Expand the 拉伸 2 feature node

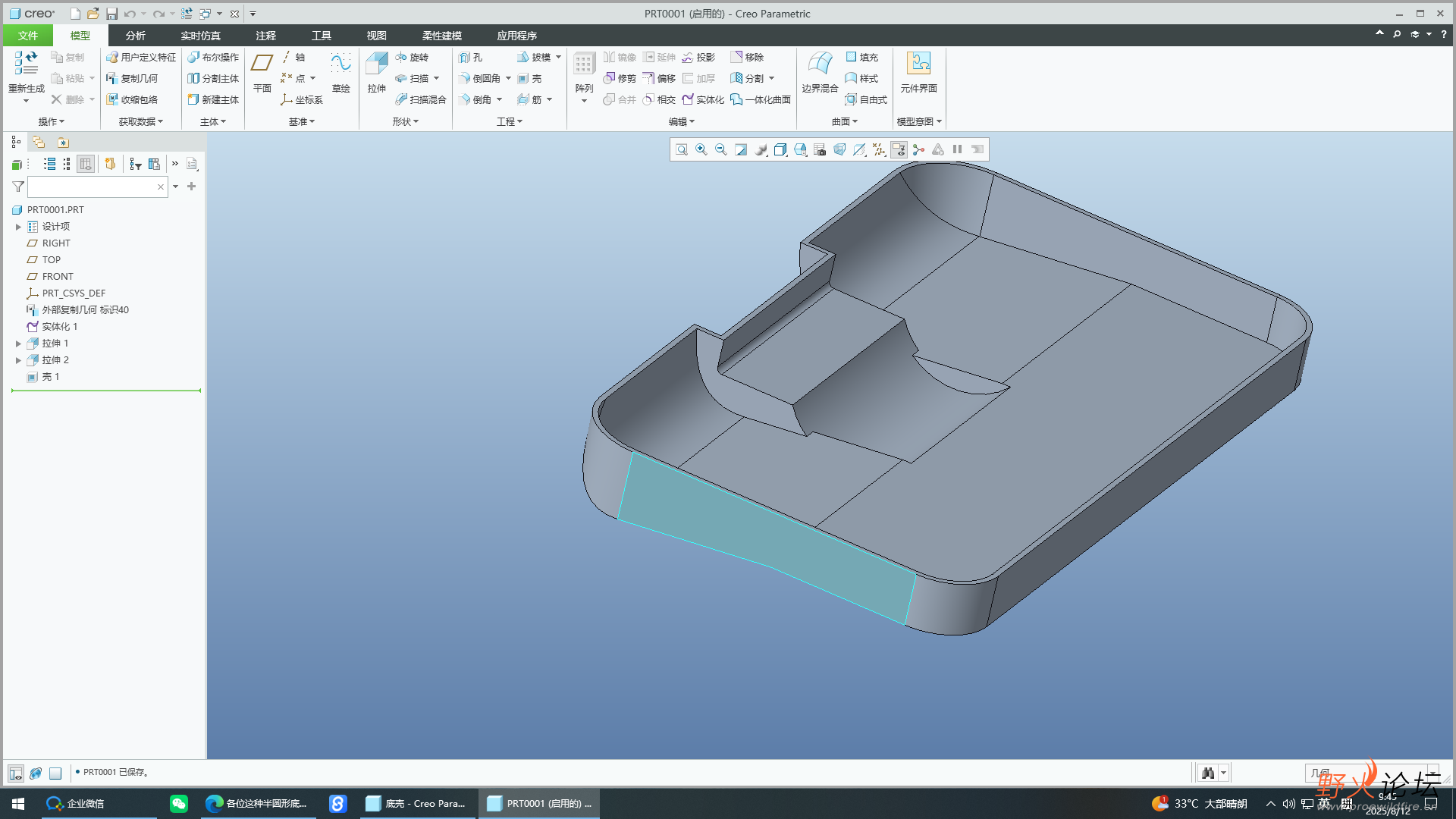pyautogui.click(x=18, y=360)
